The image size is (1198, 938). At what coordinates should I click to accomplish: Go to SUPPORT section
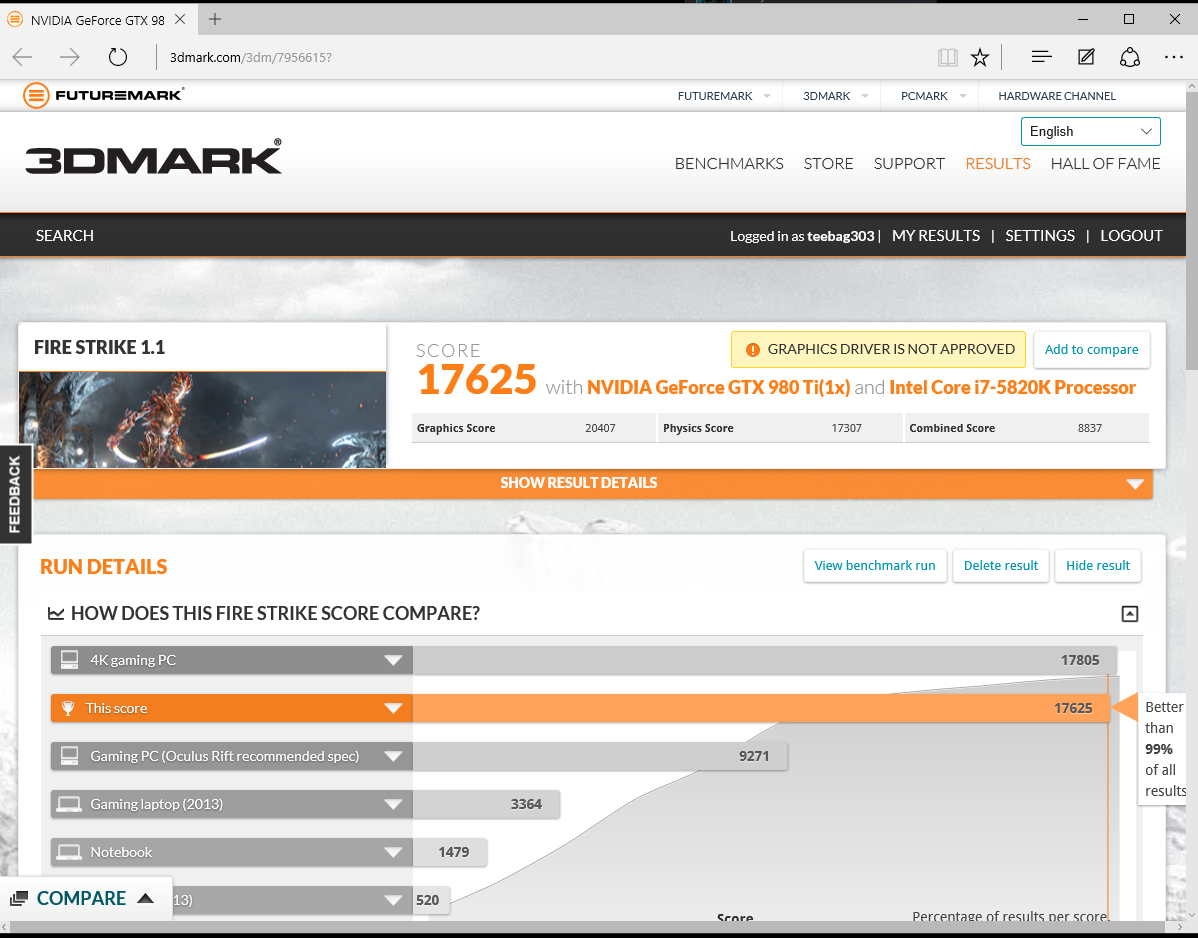tap(909, 163)
